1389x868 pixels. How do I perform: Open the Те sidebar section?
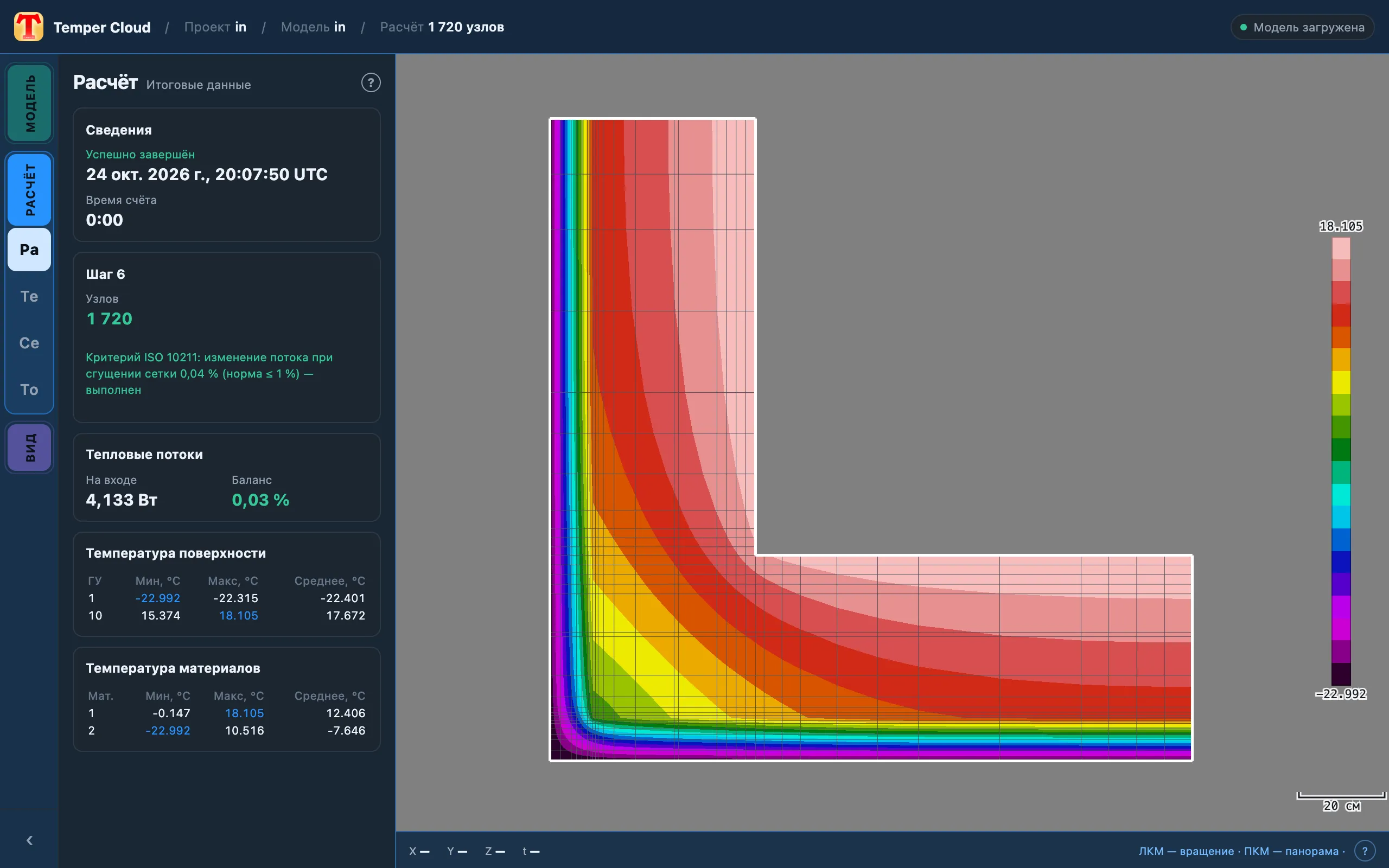[x=29, y=296]
